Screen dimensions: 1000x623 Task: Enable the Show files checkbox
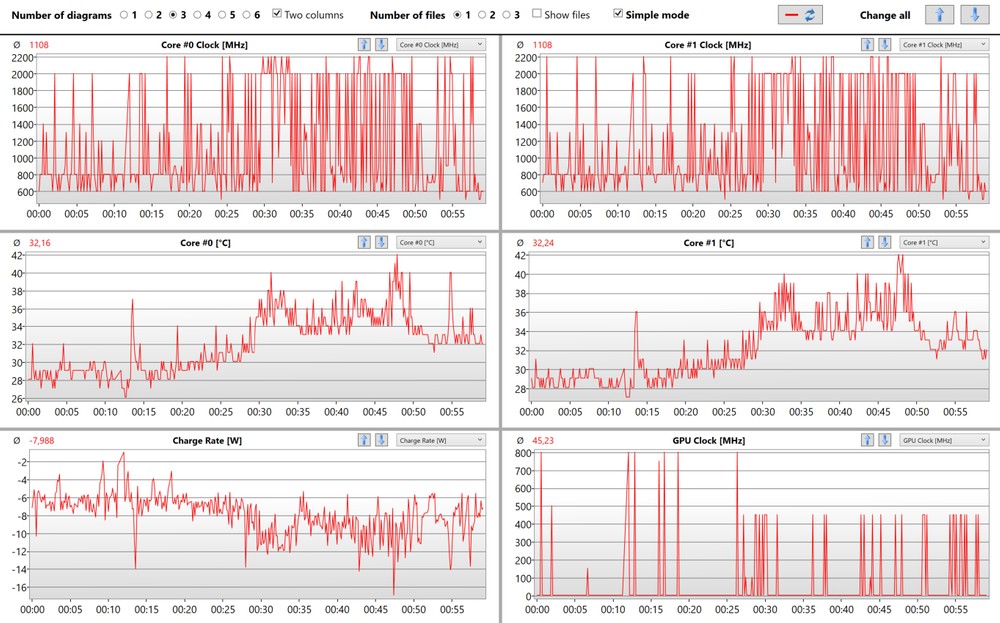point(537,15)
